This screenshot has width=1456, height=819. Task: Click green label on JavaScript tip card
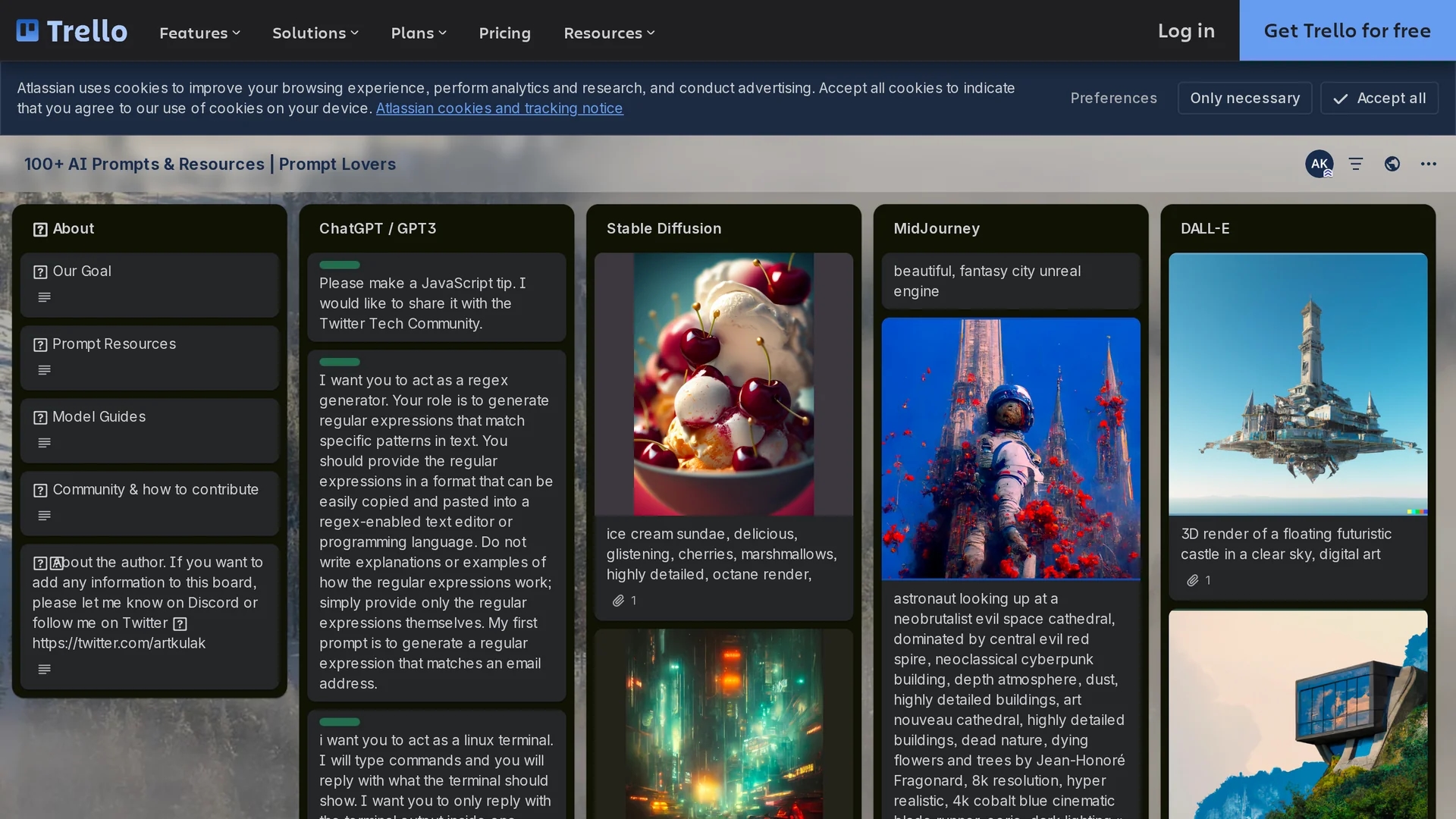point(340,265)
